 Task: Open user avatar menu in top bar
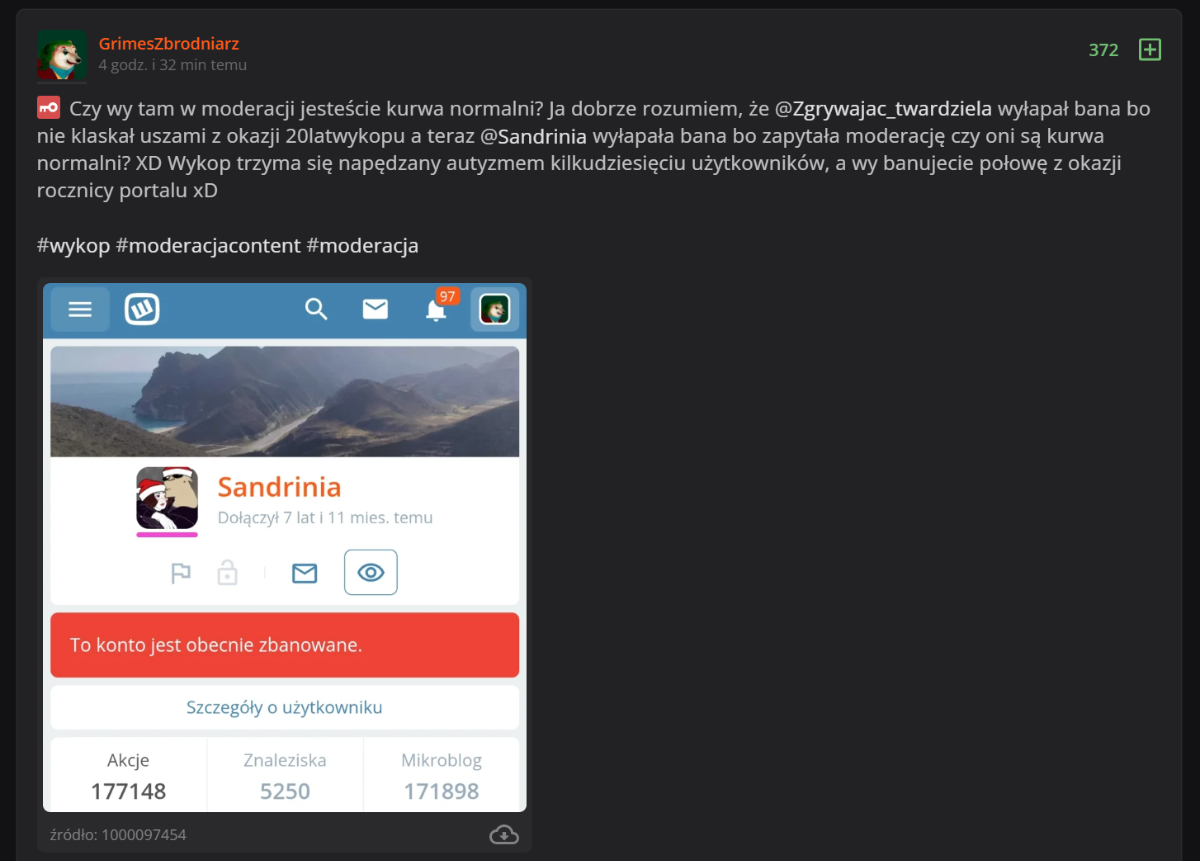point(495,309)
